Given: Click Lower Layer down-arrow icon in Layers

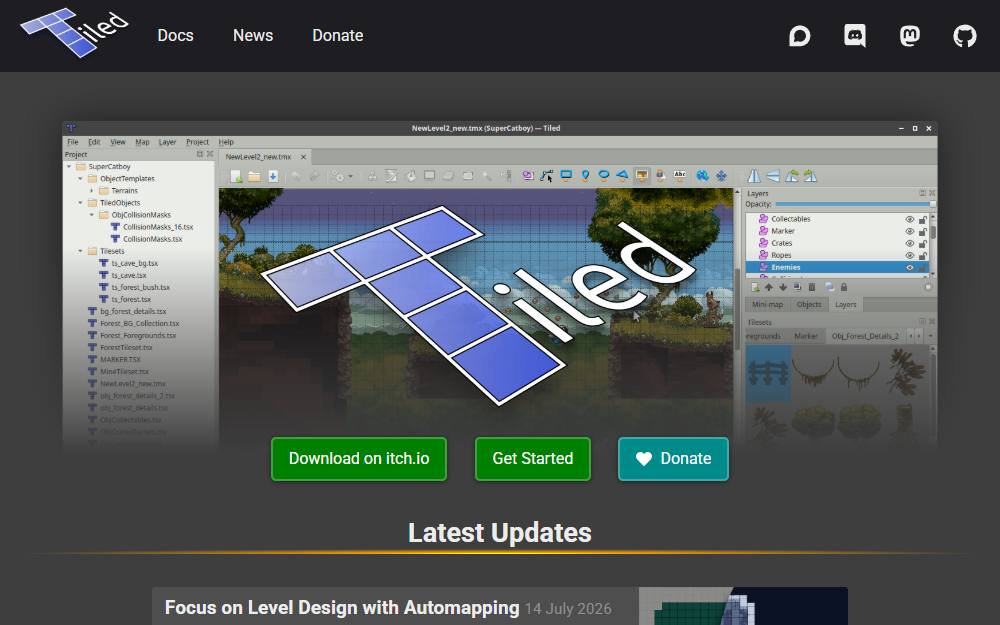Looking at the screenshot, I should tap(783, 287).
